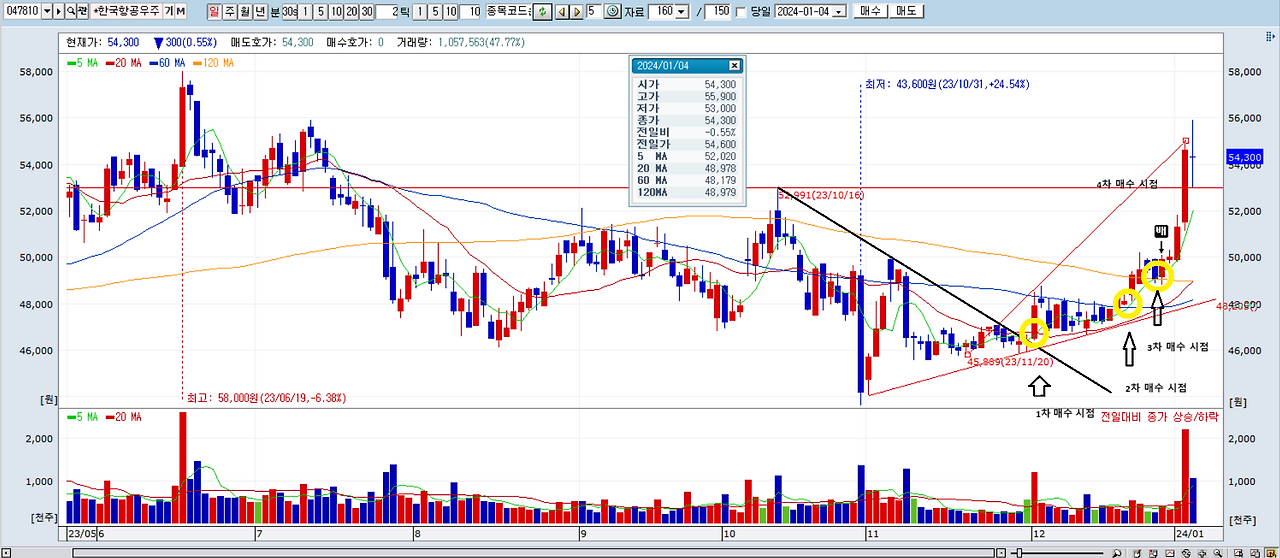Select the 30-minute interval button

[367, 11]
